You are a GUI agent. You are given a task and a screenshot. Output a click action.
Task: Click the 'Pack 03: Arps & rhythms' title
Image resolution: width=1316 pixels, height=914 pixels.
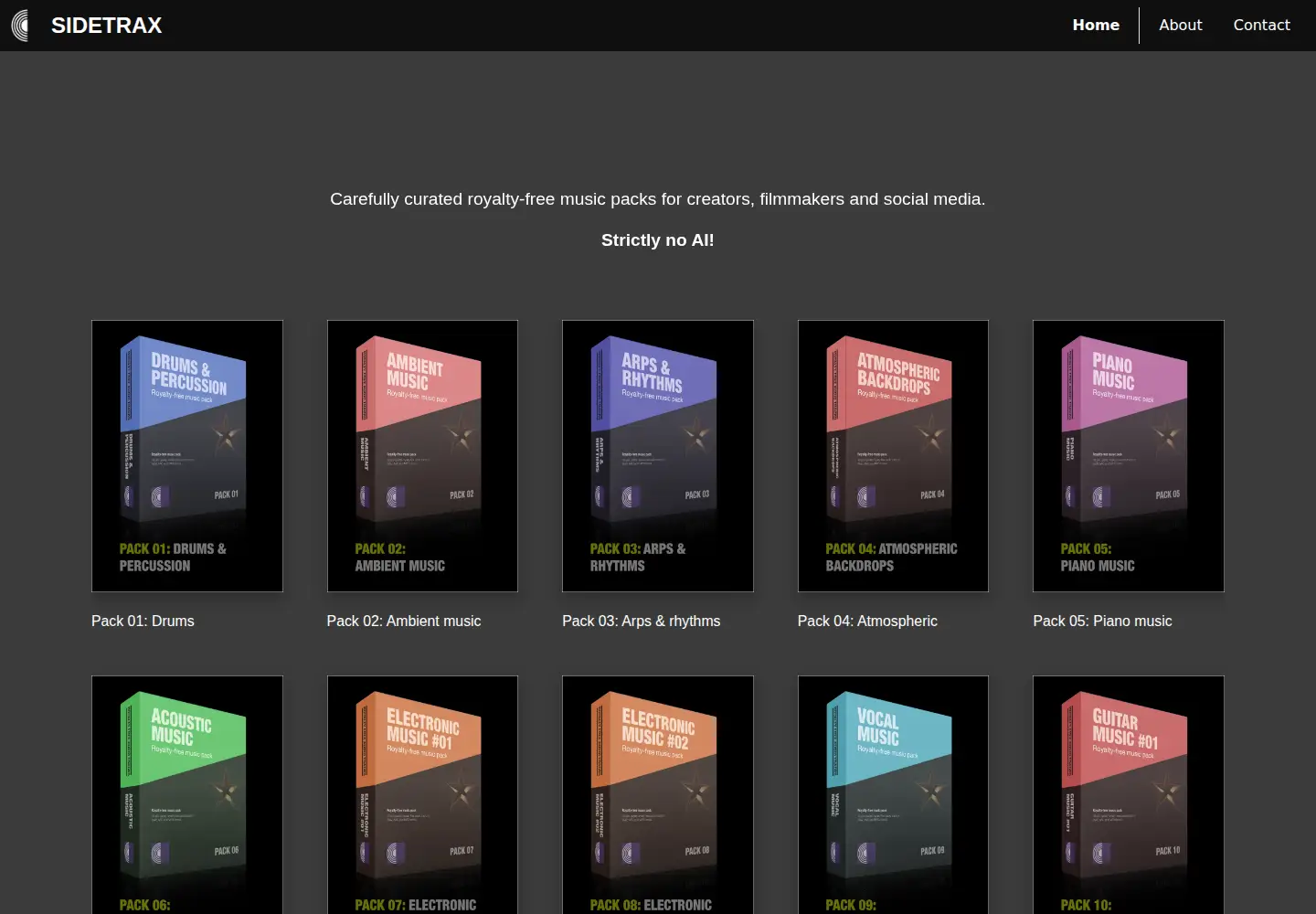pyautogui.click(x=642, y=621)
